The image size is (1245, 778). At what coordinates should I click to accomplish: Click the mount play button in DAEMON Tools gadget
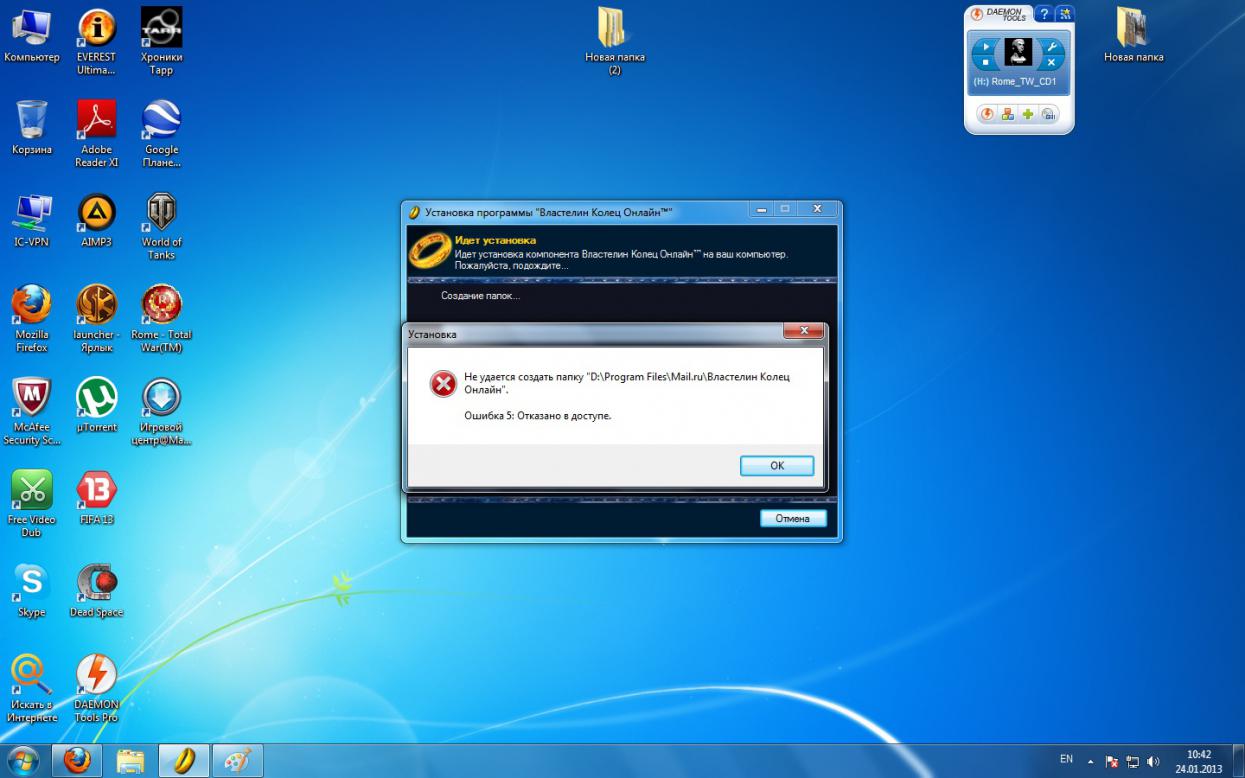click(x=986, y=46)
